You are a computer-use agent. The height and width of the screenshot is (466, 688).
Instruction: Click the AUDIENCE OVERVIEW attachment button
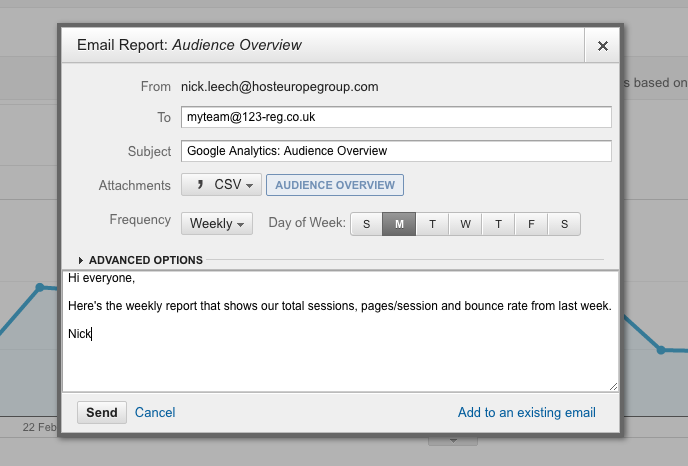335,185
